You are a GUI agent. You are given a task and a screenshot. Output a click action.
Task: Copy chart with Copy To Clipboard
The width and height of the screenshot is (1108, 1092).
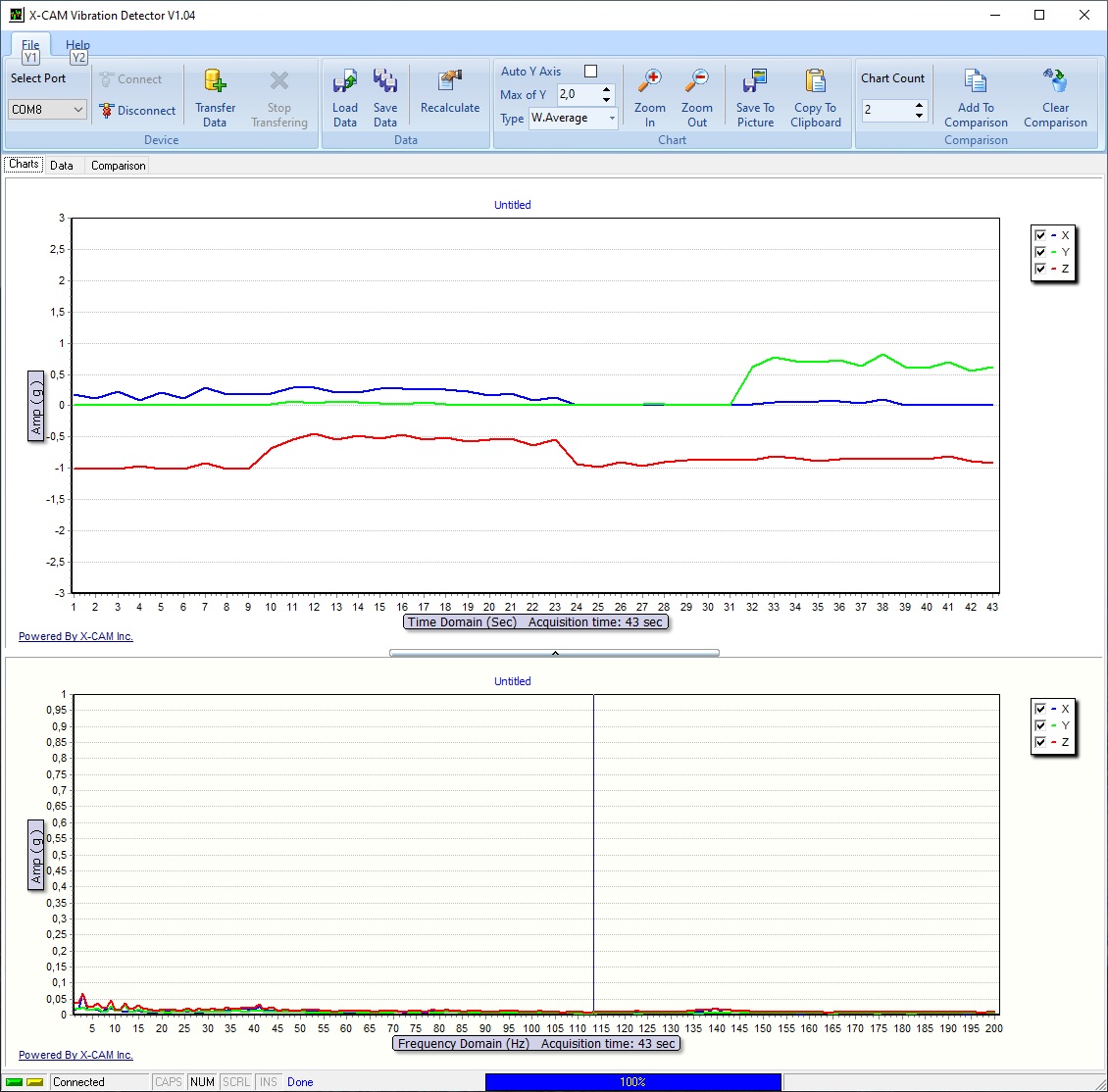pos(816,98)
